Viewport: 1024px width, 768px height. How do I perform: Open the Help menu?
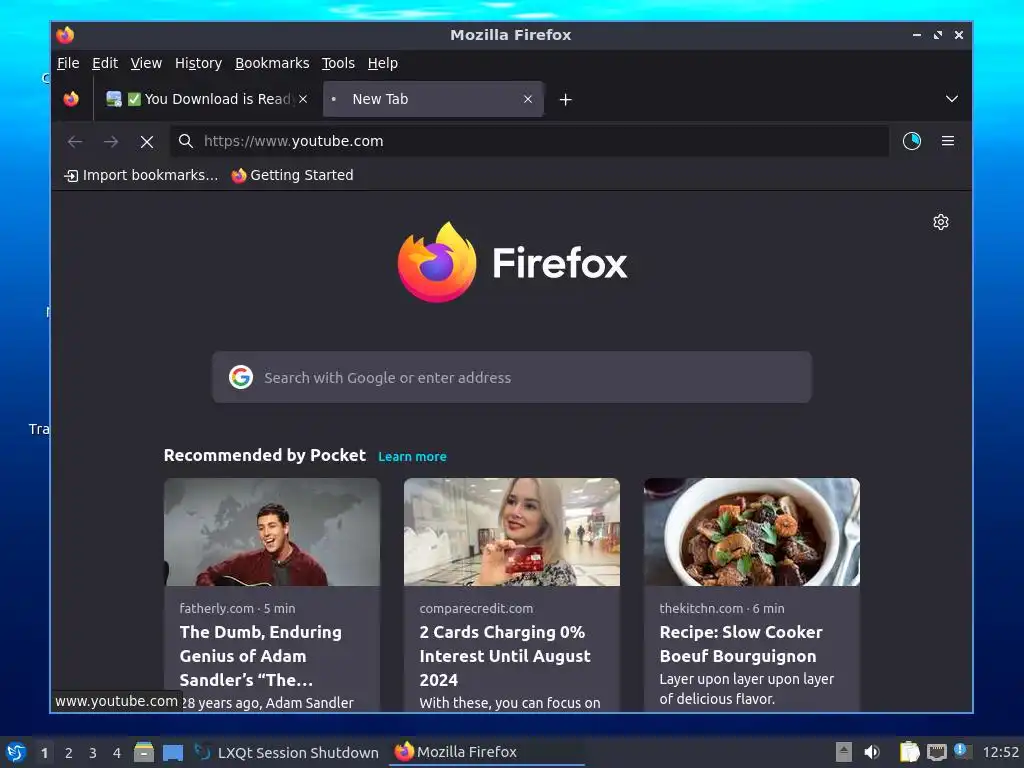tap(383, 63)
